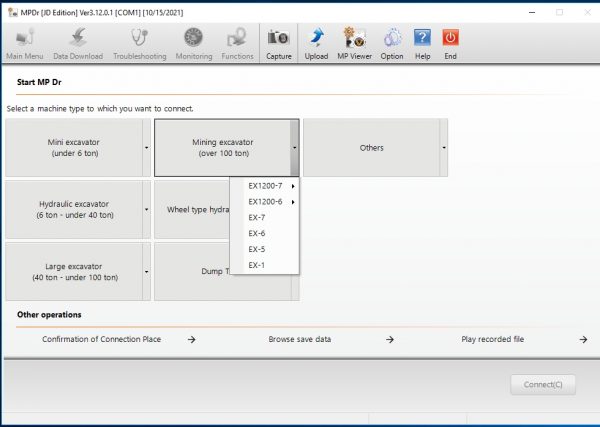Select Mining excavator (over 100 ton)
Viewport: 600px width, 427px height.
(222, 148)
